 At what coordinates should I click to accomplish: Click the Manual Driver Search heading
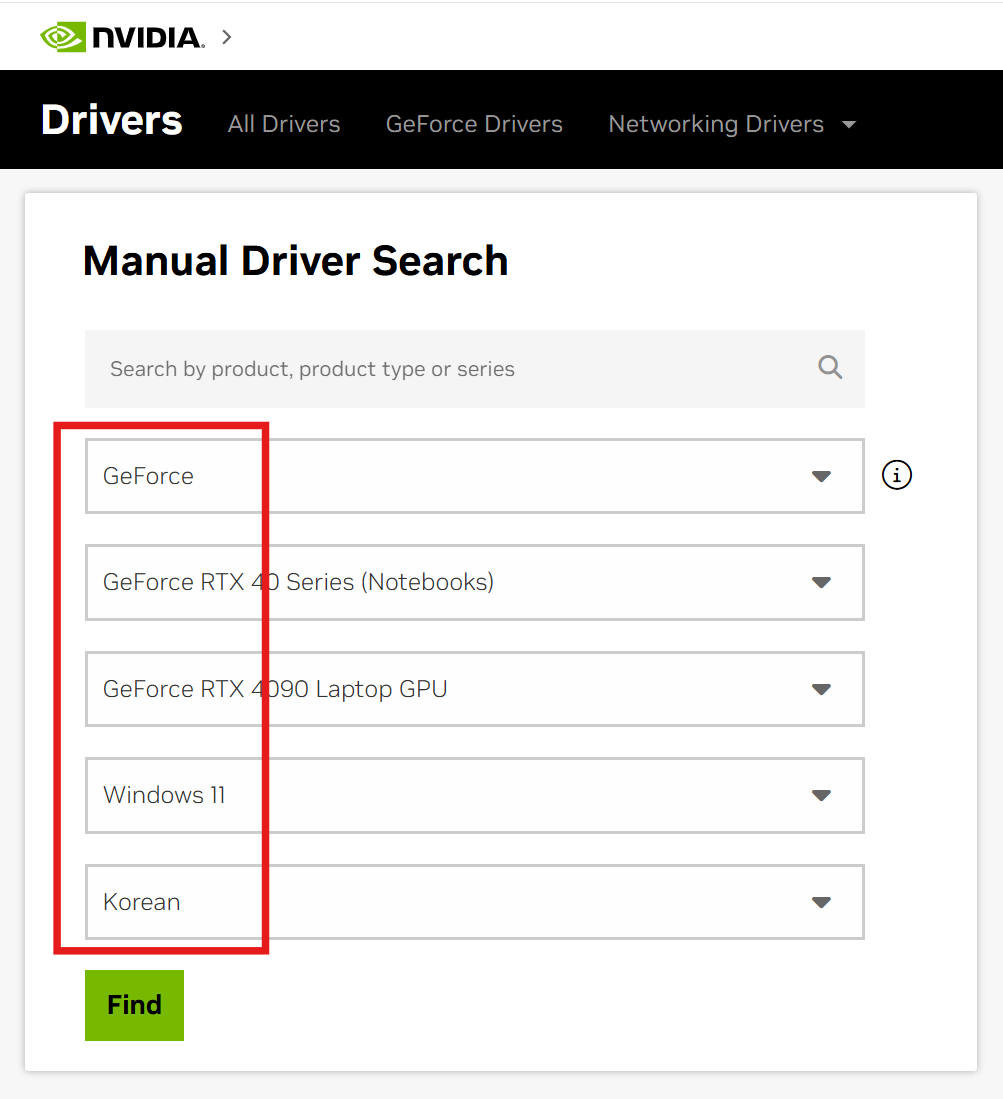[295, 261]
